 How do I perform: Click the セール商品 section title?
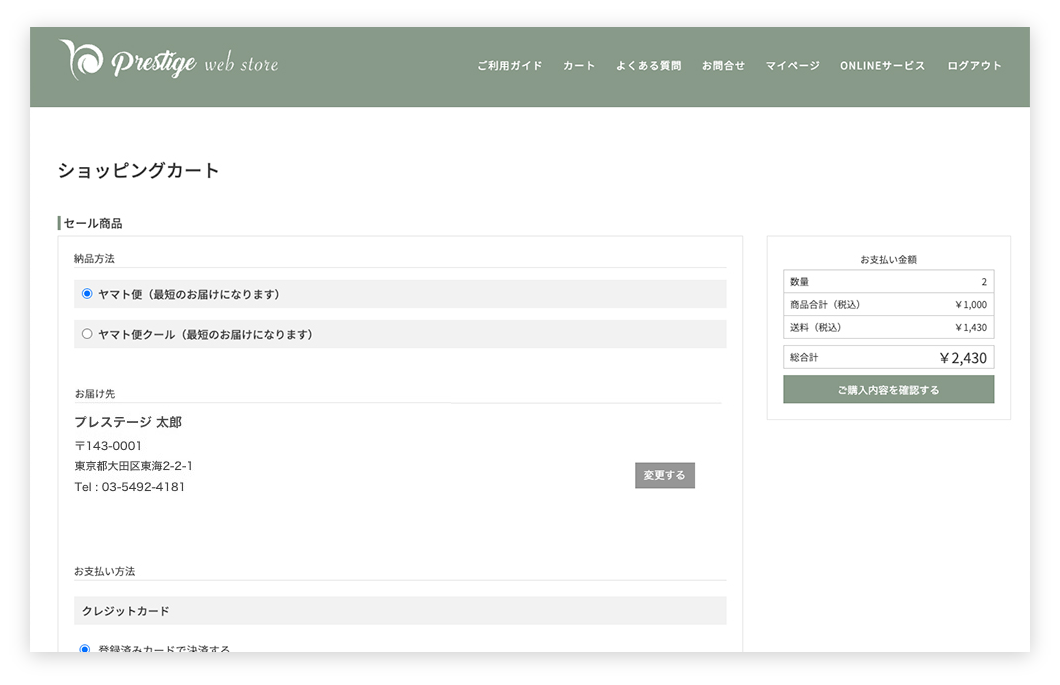click(93, 223)
